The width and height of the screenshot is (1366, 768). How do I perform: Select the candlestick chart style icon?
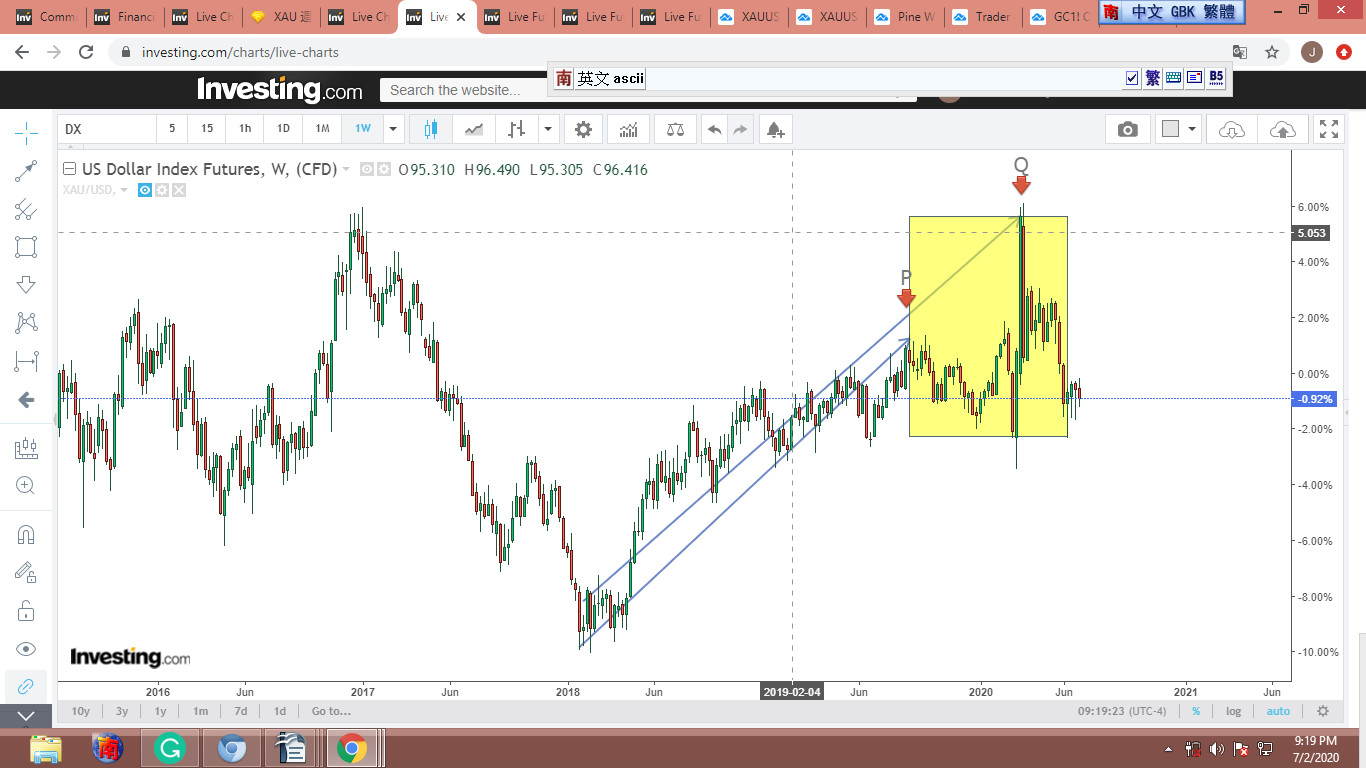(431, 129)
